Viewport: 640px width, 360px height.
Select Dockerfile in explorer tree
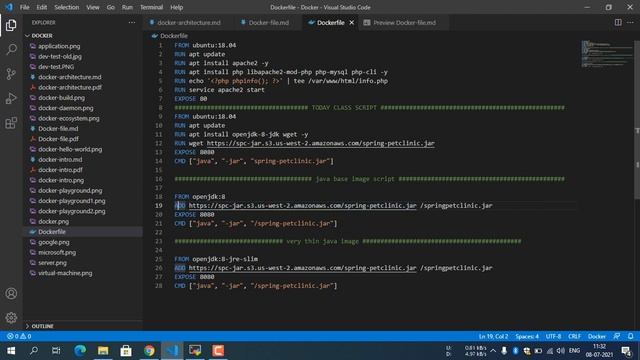(52, 231)
